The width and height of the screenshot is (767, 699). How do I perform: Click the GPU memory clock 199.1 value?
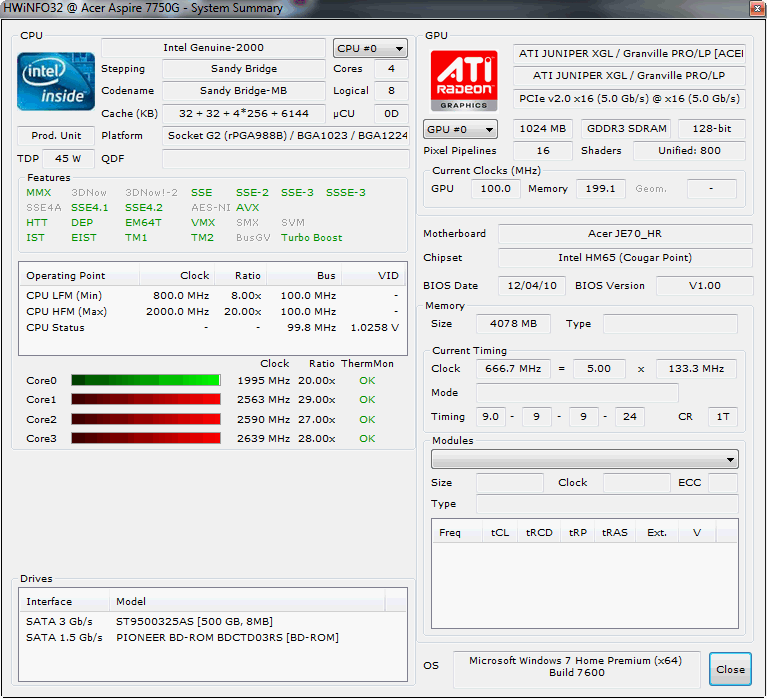point(601,189)
